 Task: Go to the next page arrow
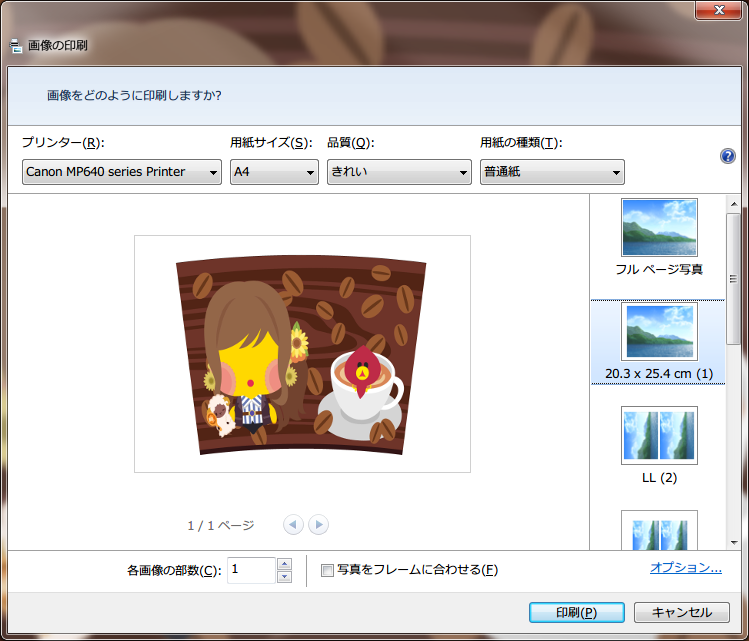tap(319, 524)
